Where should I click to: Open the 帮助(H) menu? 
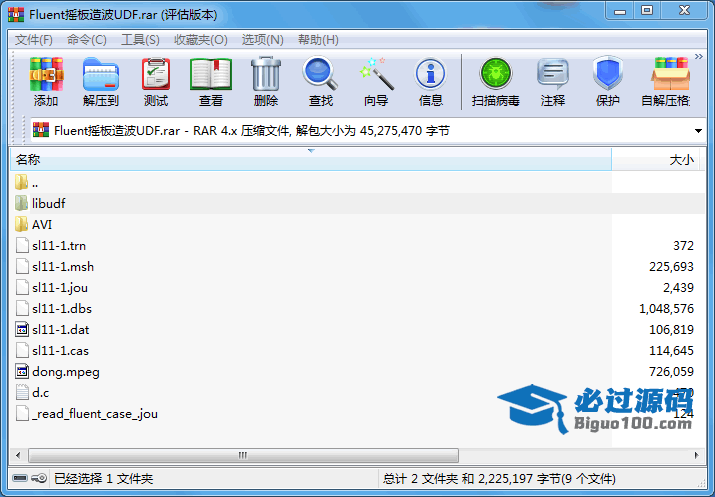click(318, 40)
